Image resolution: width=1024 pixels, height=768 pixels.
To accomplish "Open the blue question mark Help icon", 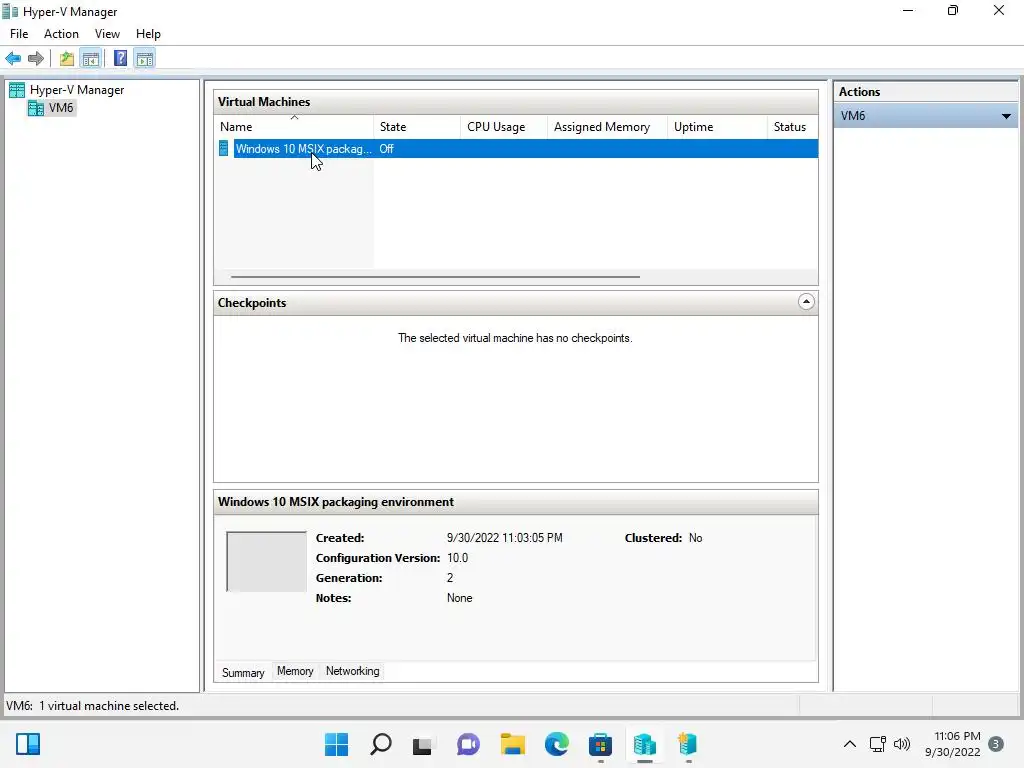I will [120, 59].
